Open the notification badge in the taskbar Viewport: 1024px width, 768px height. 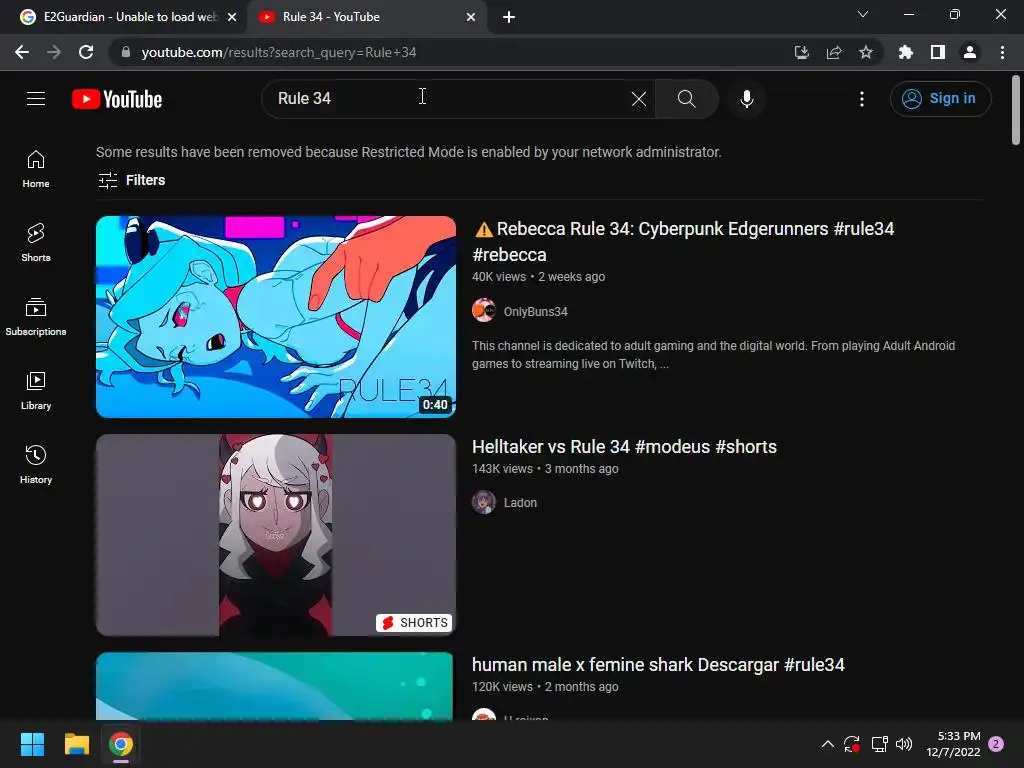click(996, 744)
